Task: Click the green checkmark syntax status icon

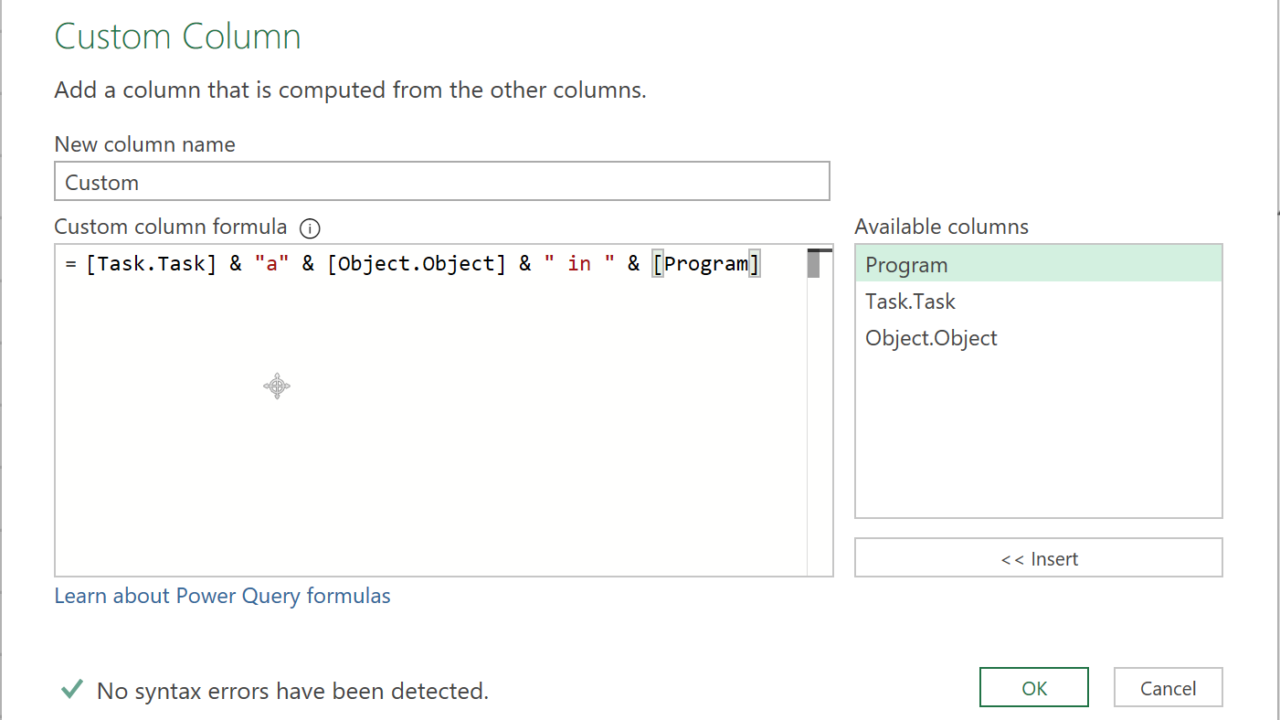Action: click(x=71, y=690)
